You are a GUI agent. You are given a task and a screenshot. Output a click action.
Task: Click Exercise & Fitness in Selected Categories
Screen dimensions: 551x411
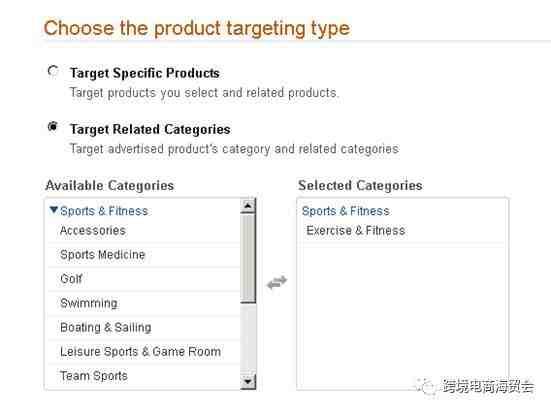pos(356,231)
